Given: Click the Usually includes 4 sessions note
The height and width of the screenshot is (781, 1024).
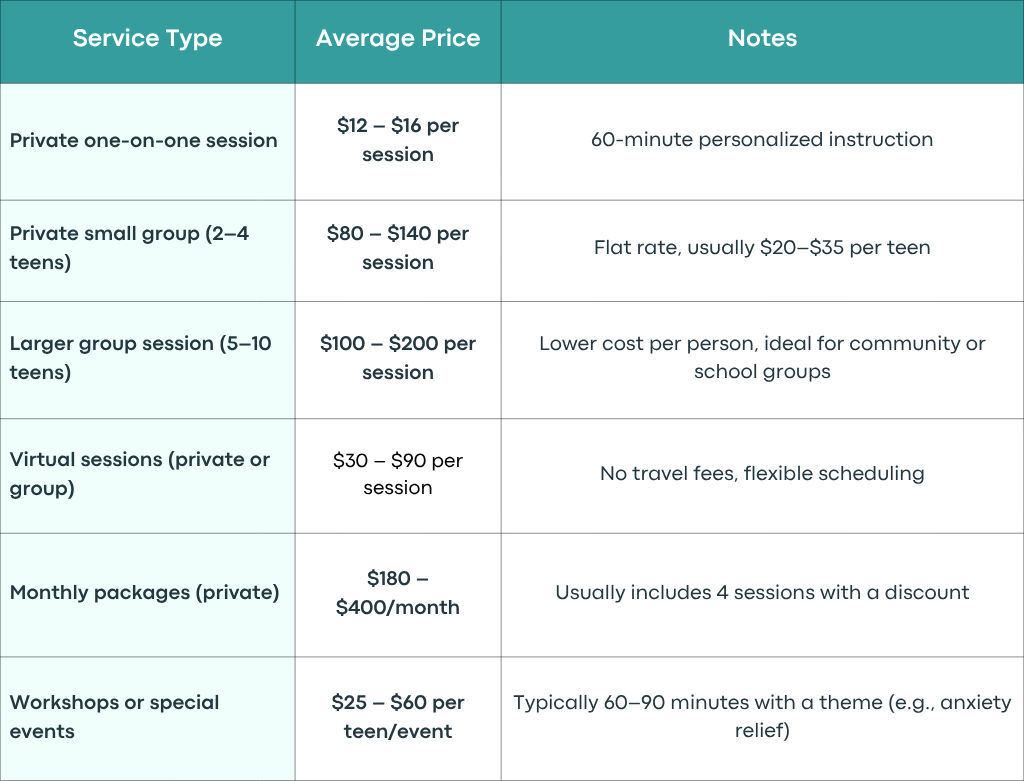Looking at the screenshot, I should coord(762,592).
